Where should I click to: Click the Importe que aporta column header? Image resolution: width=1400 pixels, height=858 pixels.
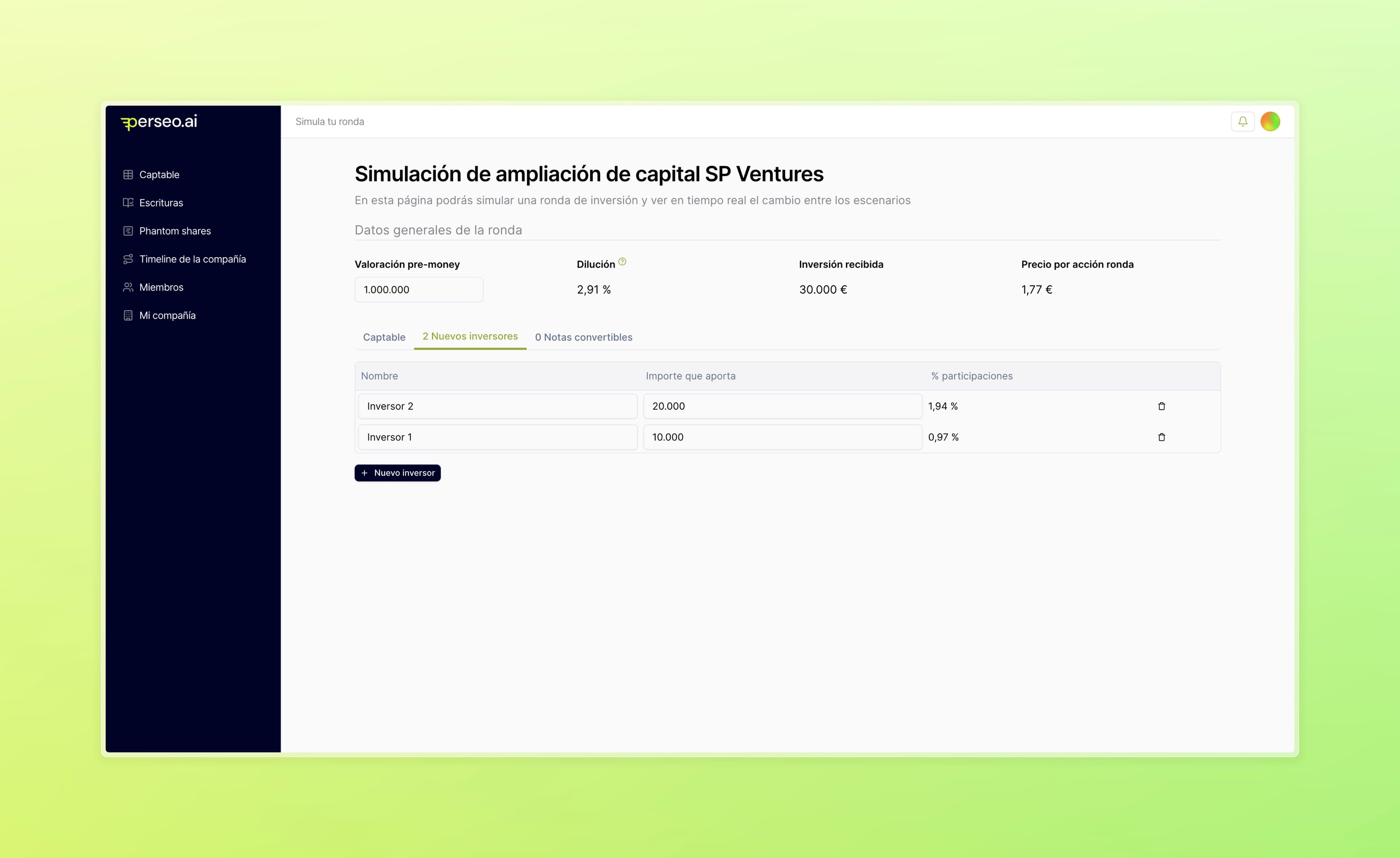(691, 376)
